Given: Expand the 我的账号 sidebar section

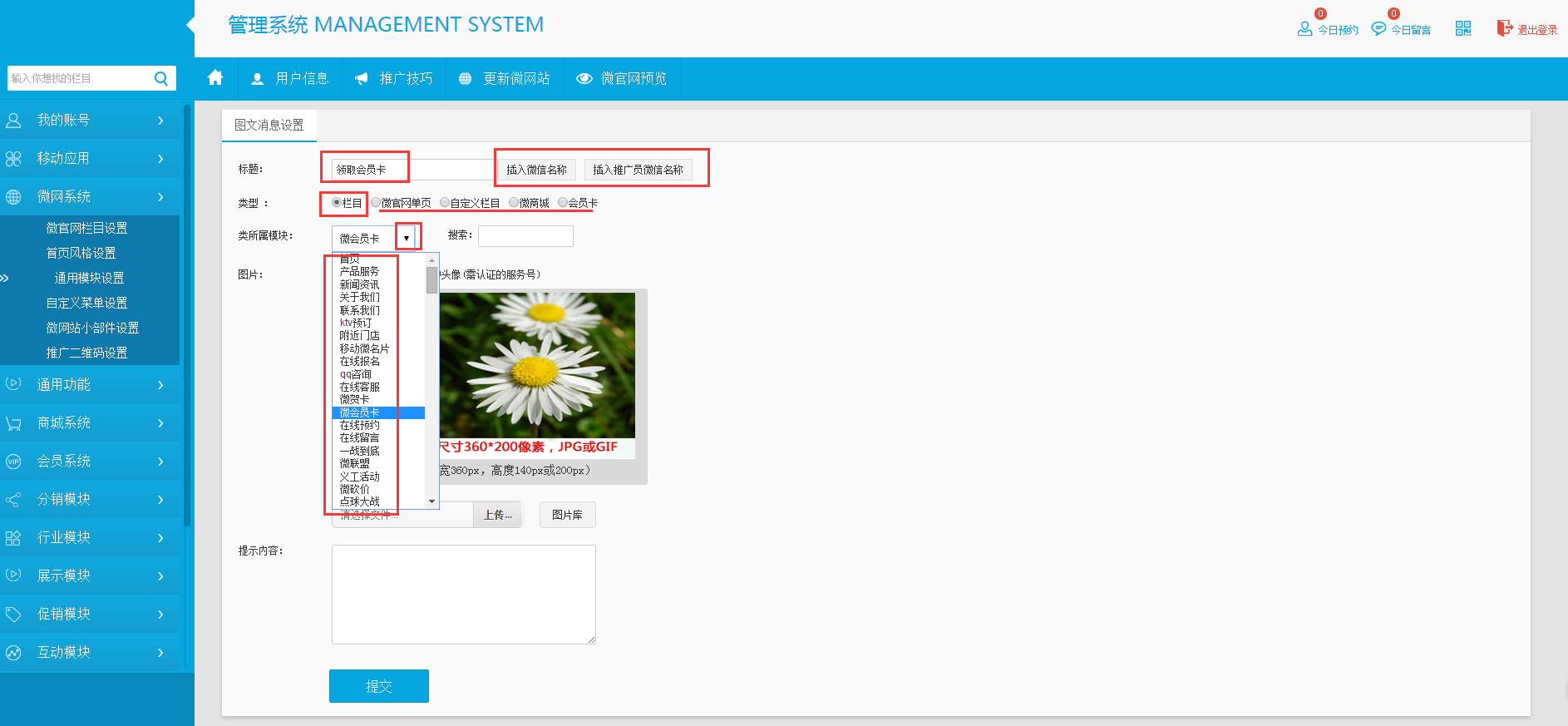Looking at the screenshot, I should click(90, 121).
